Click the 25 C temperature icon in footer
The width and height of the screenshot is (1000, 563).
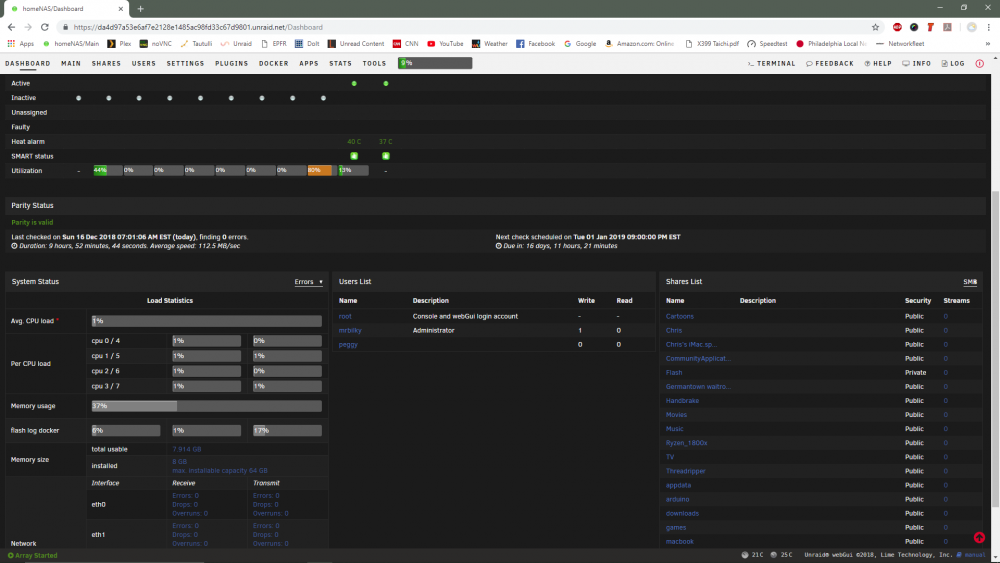774,555
